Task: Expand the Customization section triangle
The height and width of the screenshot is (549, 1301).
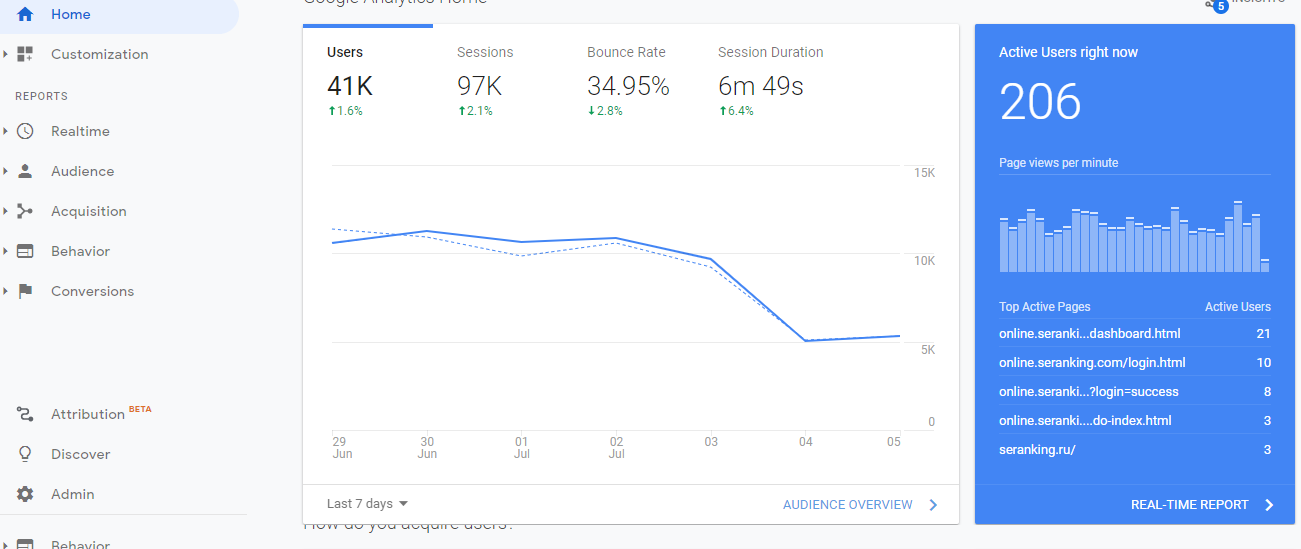Action: [x=5, y=54]
